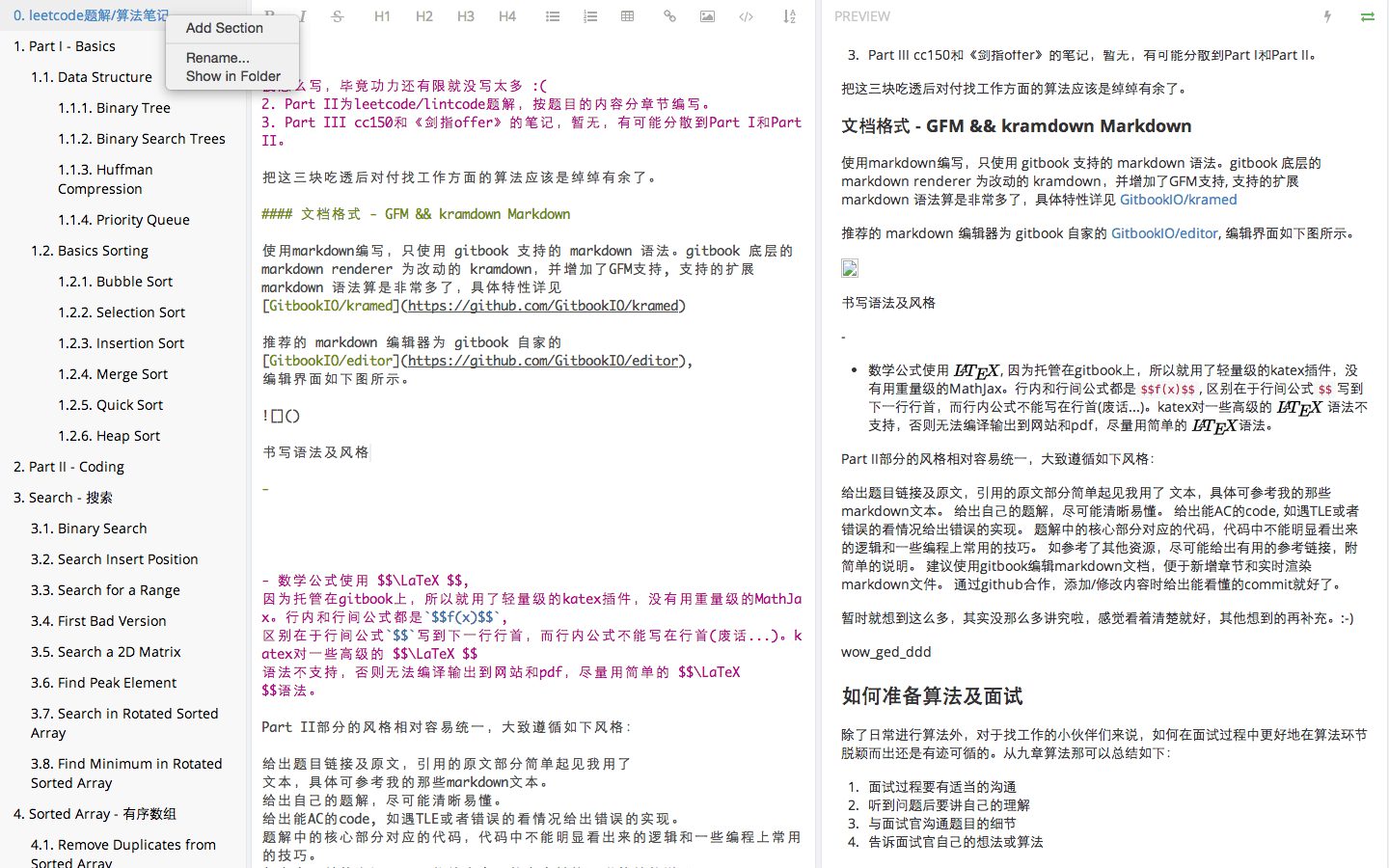Apply the ordered list format
1389x868 pixels.
pos(589,15)
